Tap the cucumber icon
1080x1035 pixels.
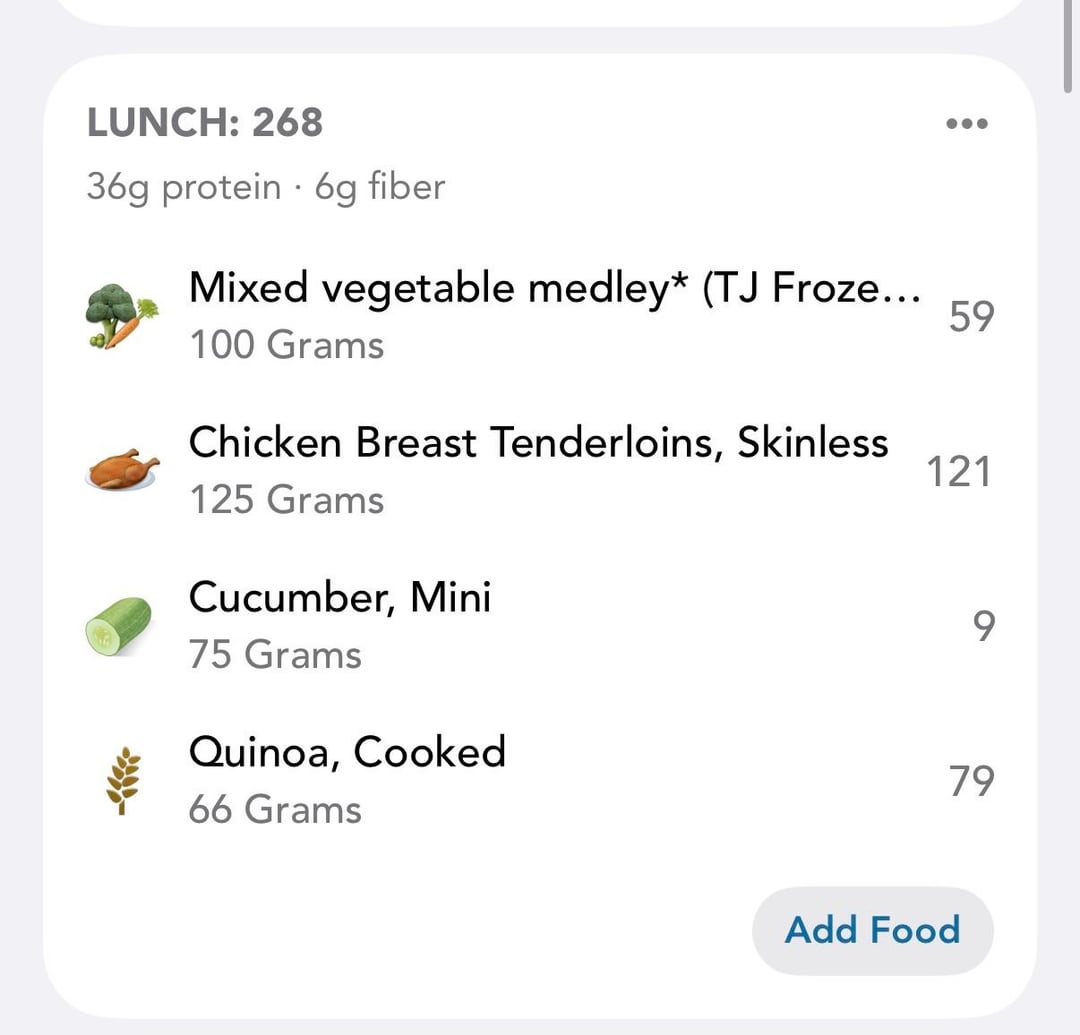pos(118,626)
